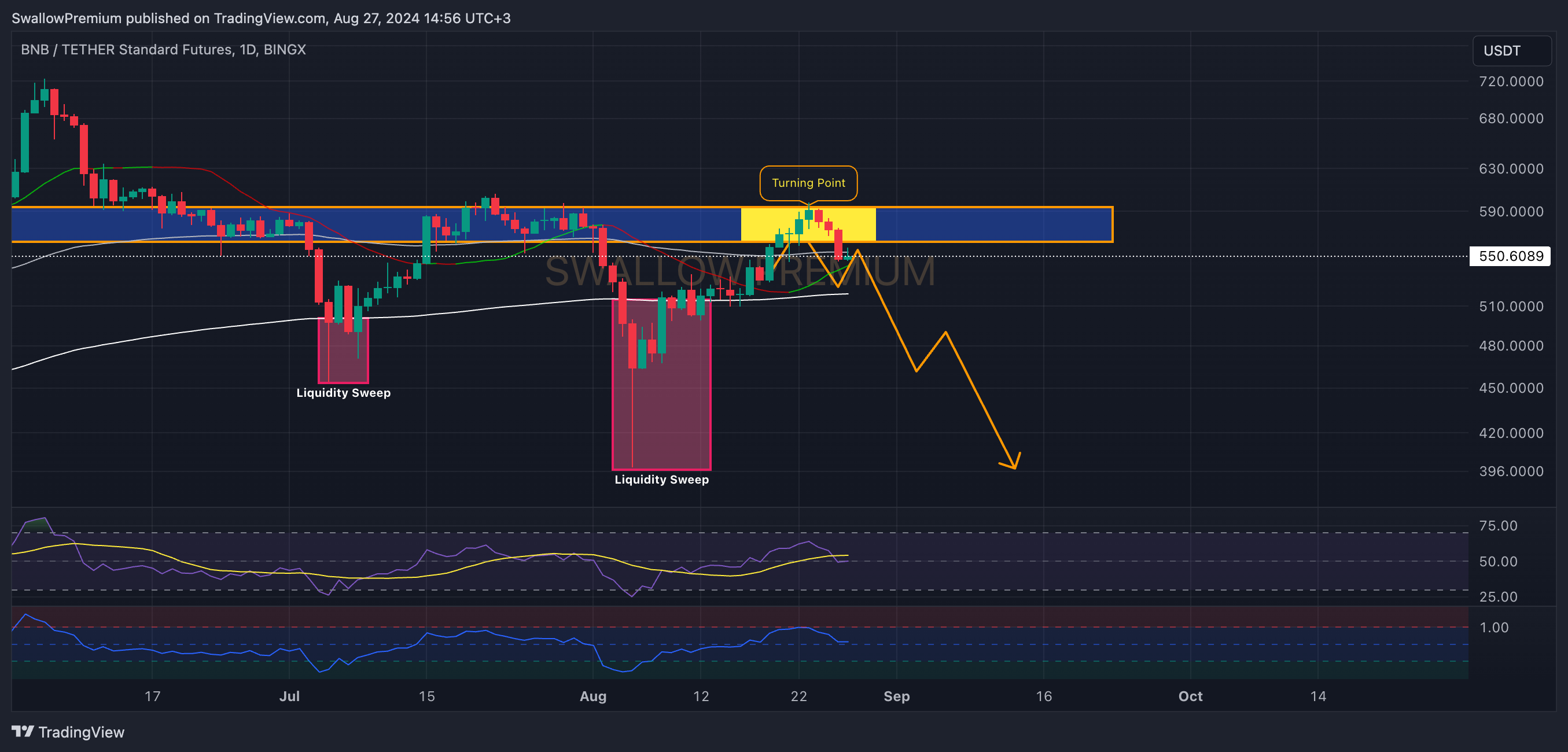Click the TradingView wordmark at bottom left
Screen dimensions: 1568x752
click(81, 732)
